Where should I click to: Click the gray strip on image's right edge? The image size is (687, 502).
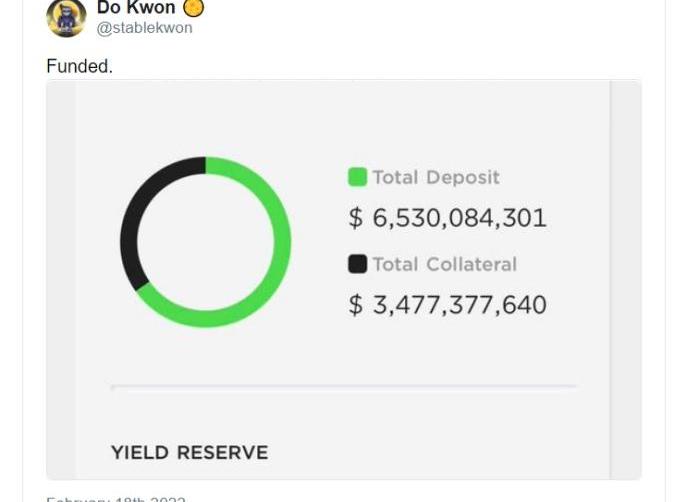pyautogui.click(x=626, y=280)
